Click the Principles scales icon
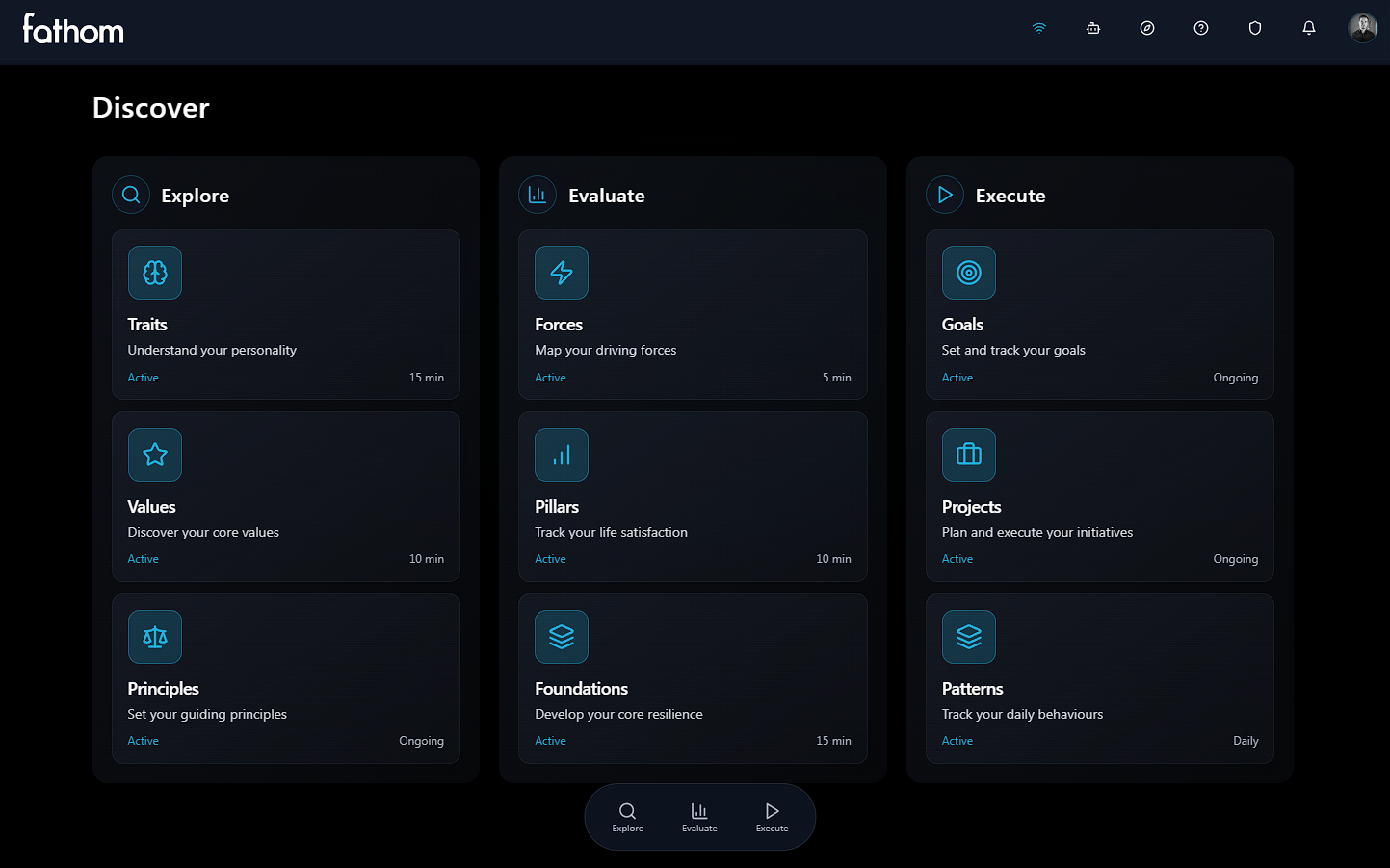 pyautogui.click(x=155, y=636)
